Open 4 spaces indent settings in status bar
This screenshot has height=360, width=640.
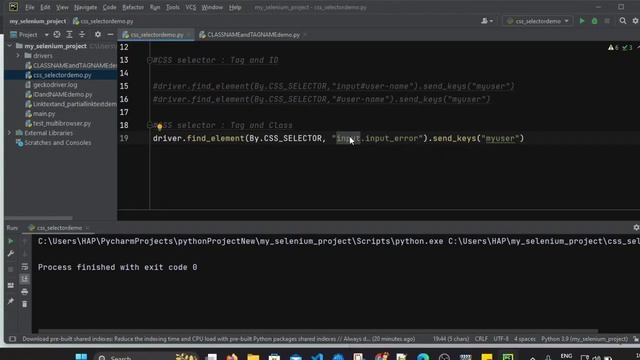524,339
